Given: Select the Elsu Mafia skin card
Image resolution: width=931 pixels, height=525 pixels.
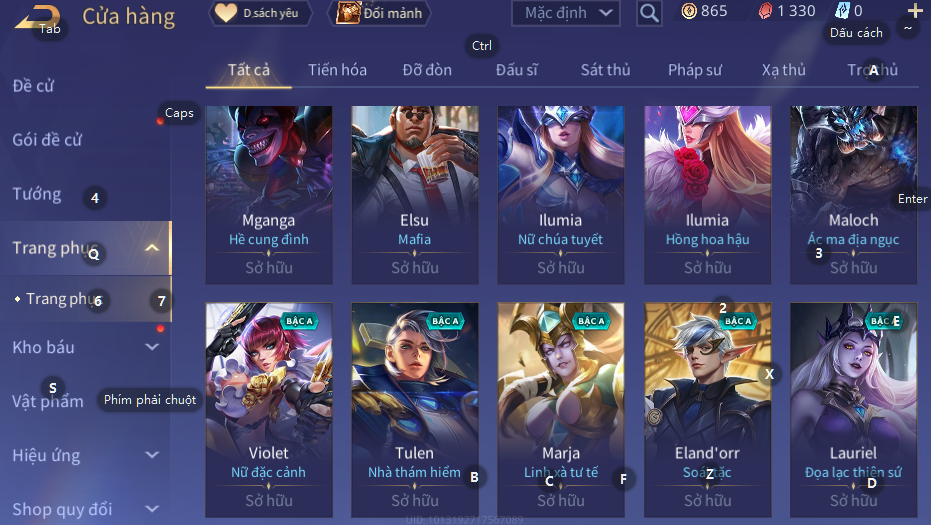Looking at the screenshot, I should (414, 195).
